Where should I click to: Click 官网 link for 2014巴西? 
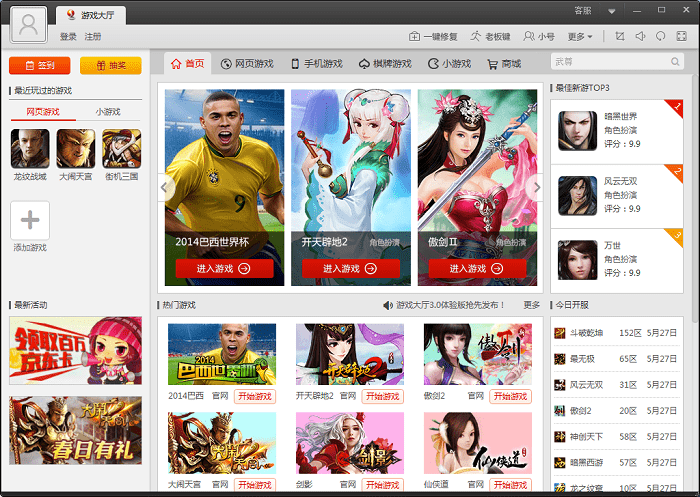pos(220,396)
